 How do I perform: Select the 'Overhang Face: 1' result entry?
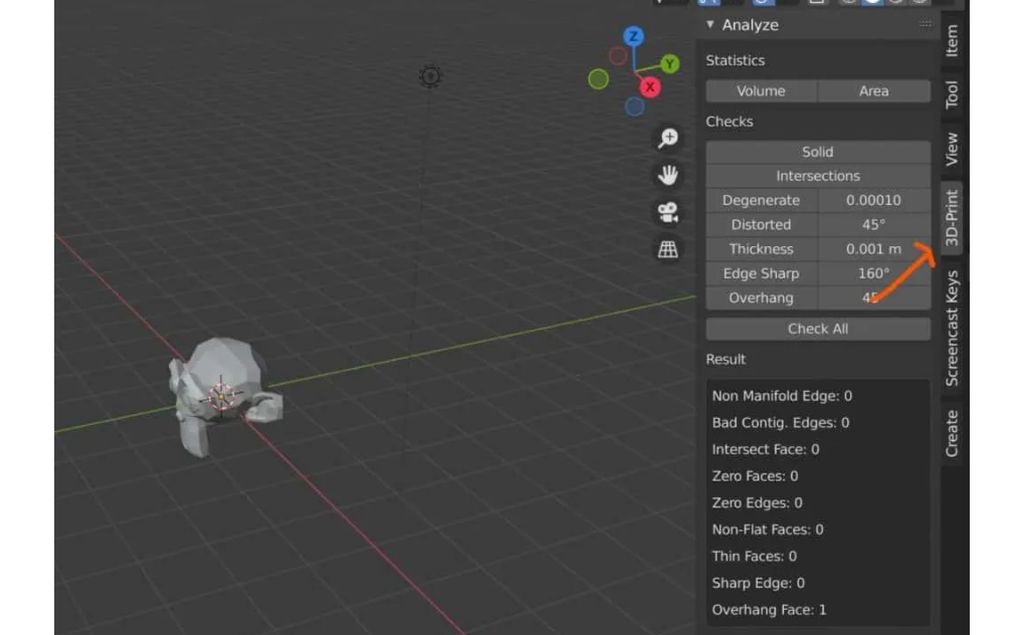[769, 610]
